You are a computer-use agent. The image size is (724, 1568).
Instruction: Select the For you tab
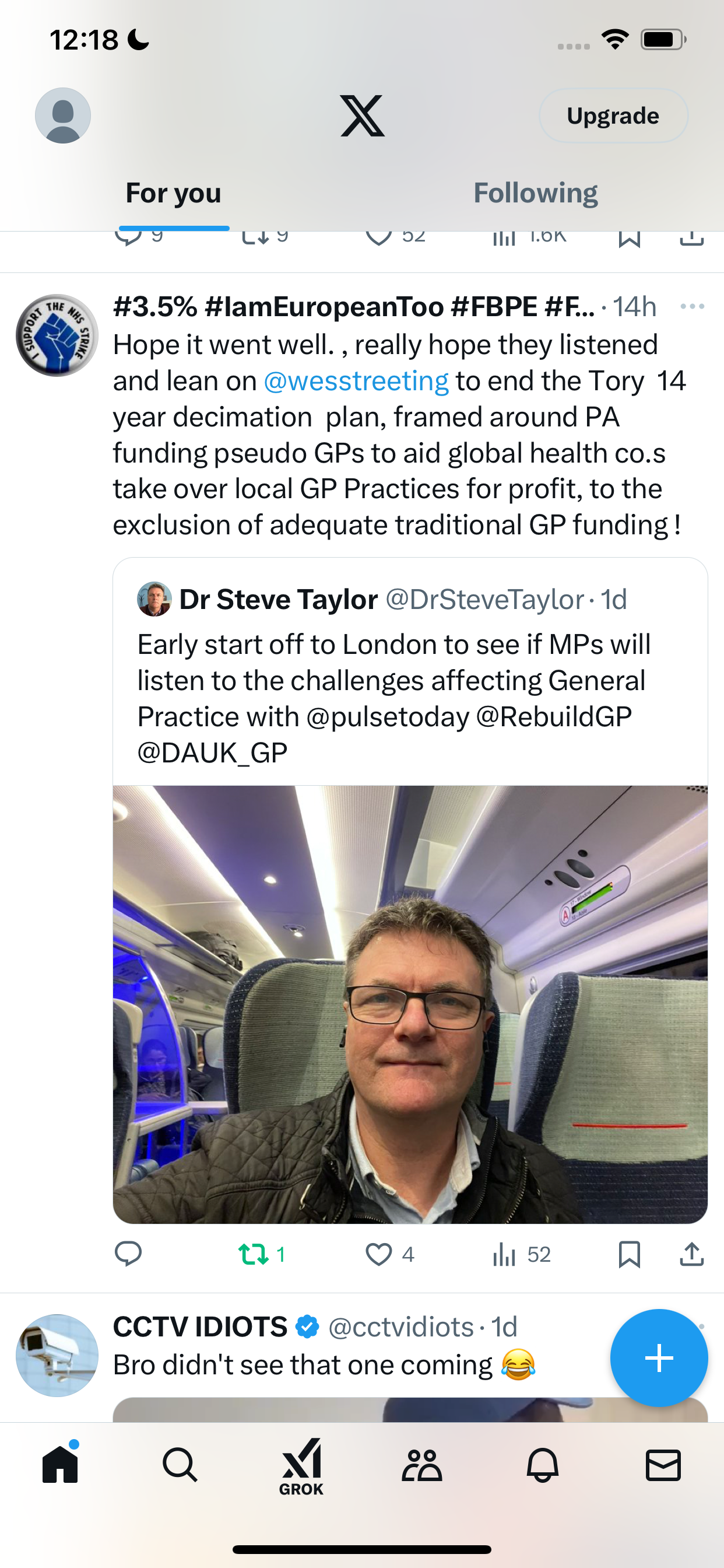coord(173,193)
